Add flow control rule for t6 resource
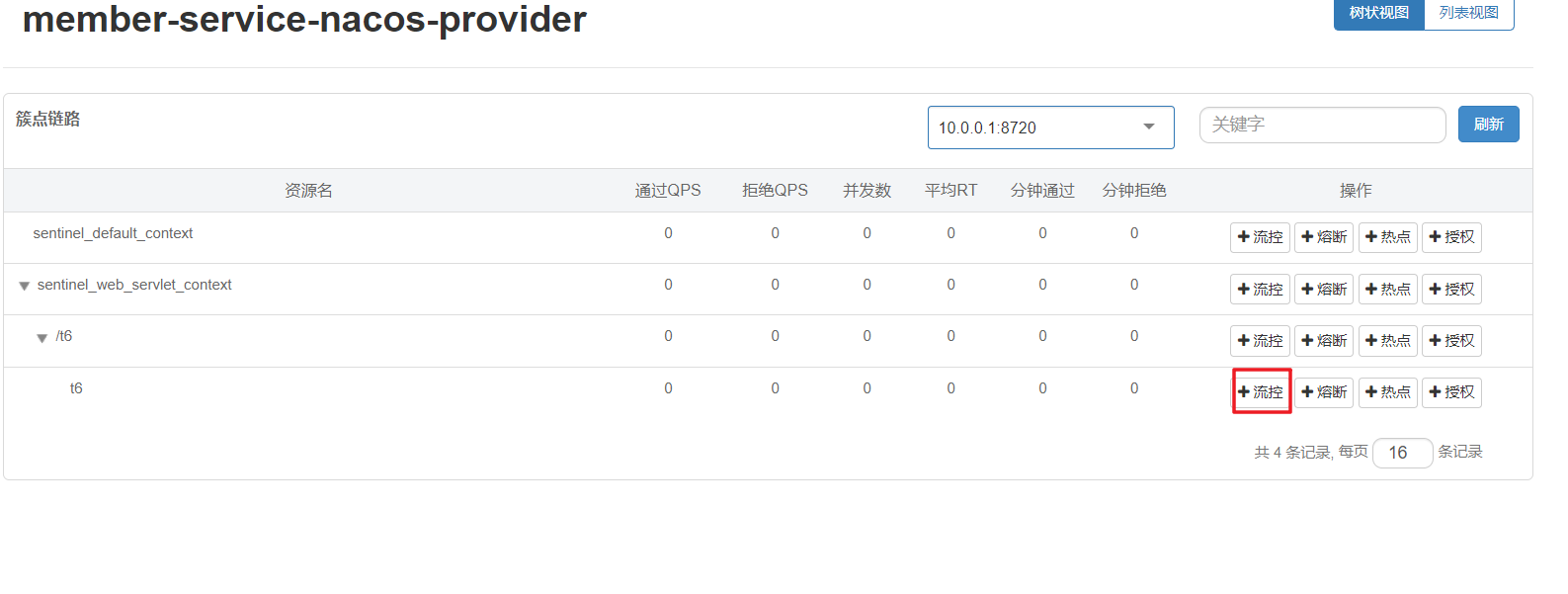Viewport: 1568px width, 594px height. pyautogui.click(x=1260, y=392)
